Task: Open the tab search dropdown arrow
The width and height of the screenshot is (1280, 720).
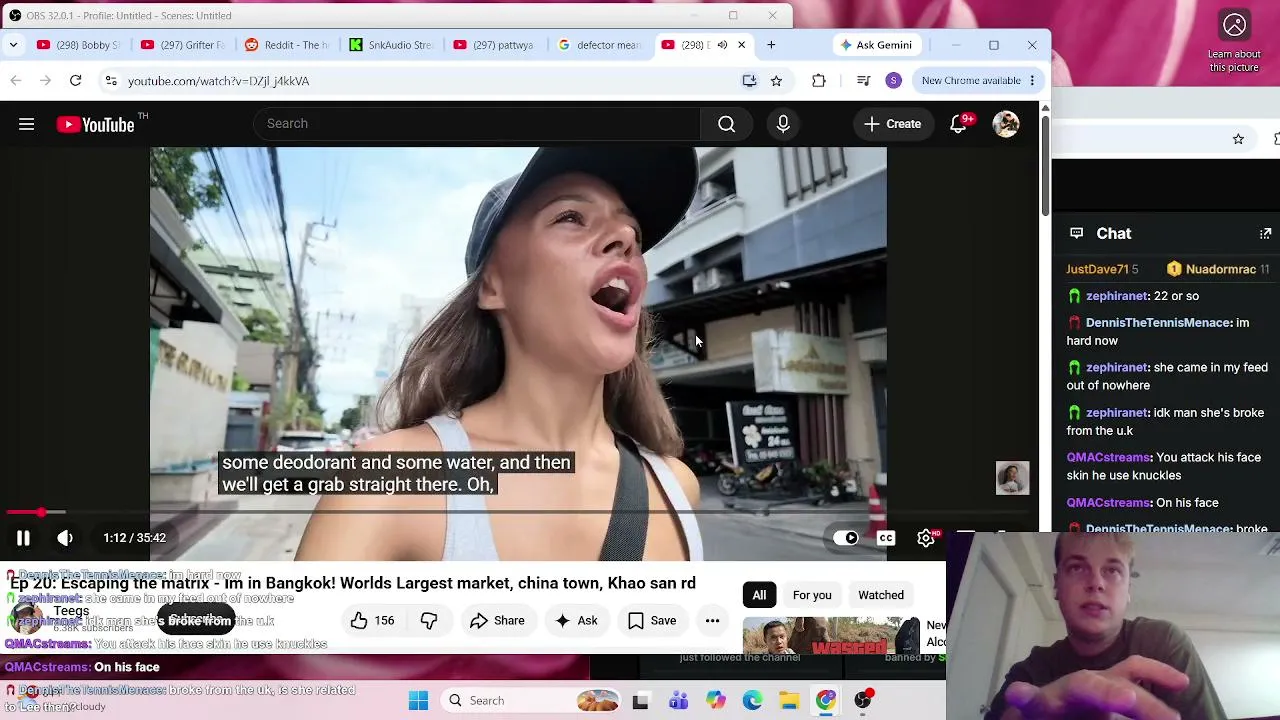Action: [x=13, y=45]
